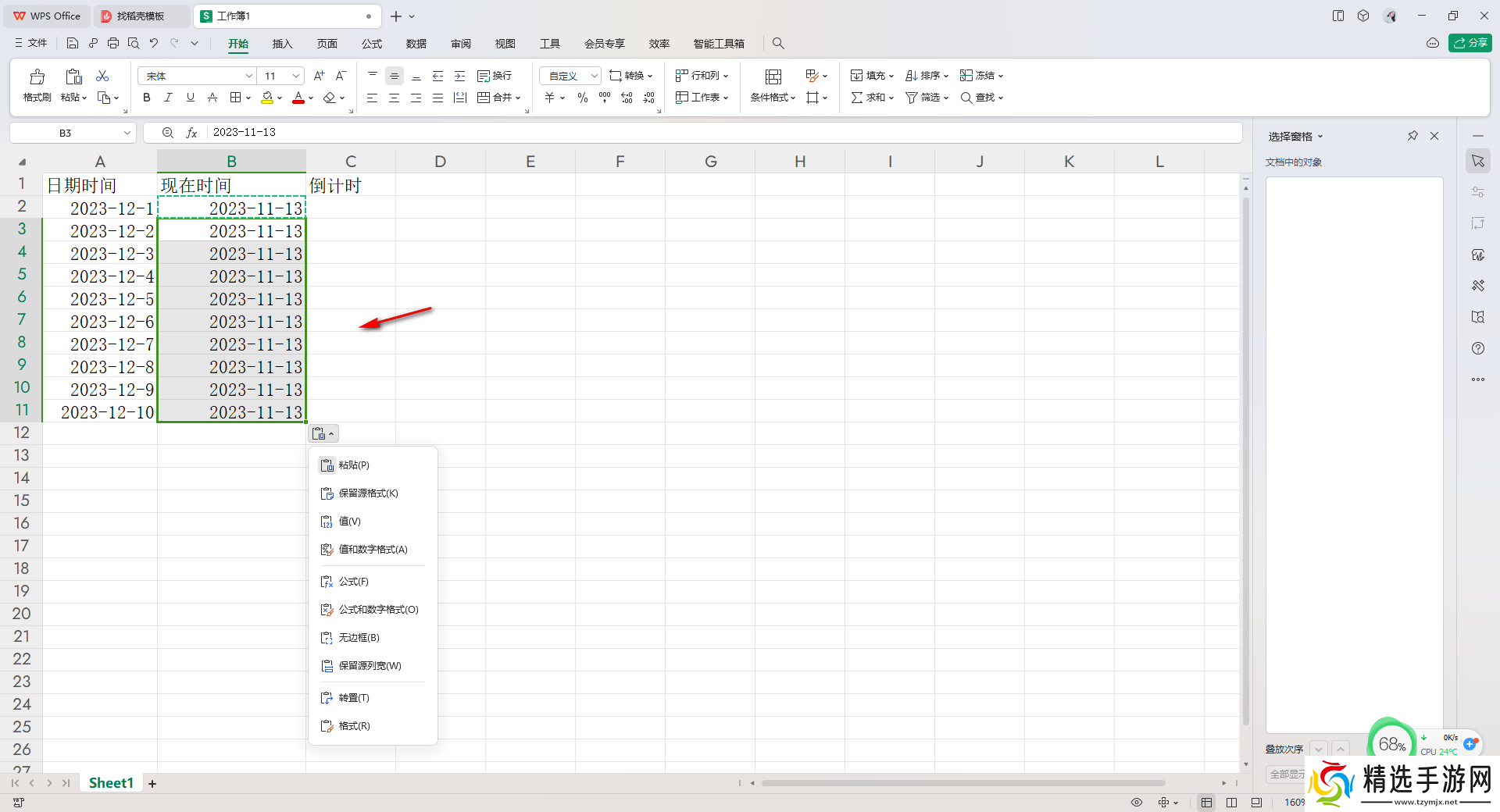The width and height of the screenshot is (1500, 812).
Task: Open the font size dropdown
Action: tap(296, 76)
